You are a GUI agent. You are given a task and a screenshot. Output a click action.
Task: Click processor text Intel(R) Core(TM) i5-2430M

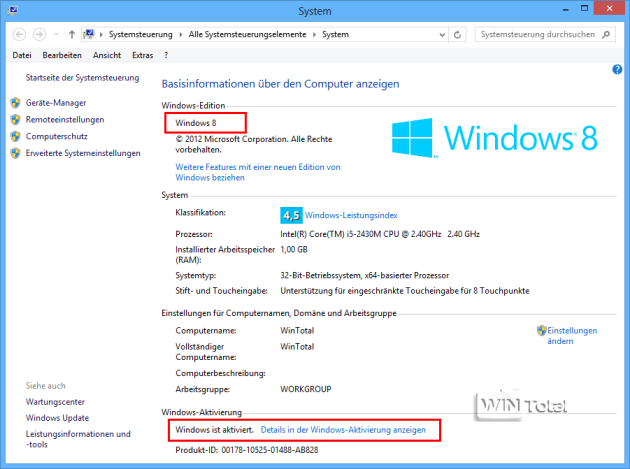click(x=380, y=234)
